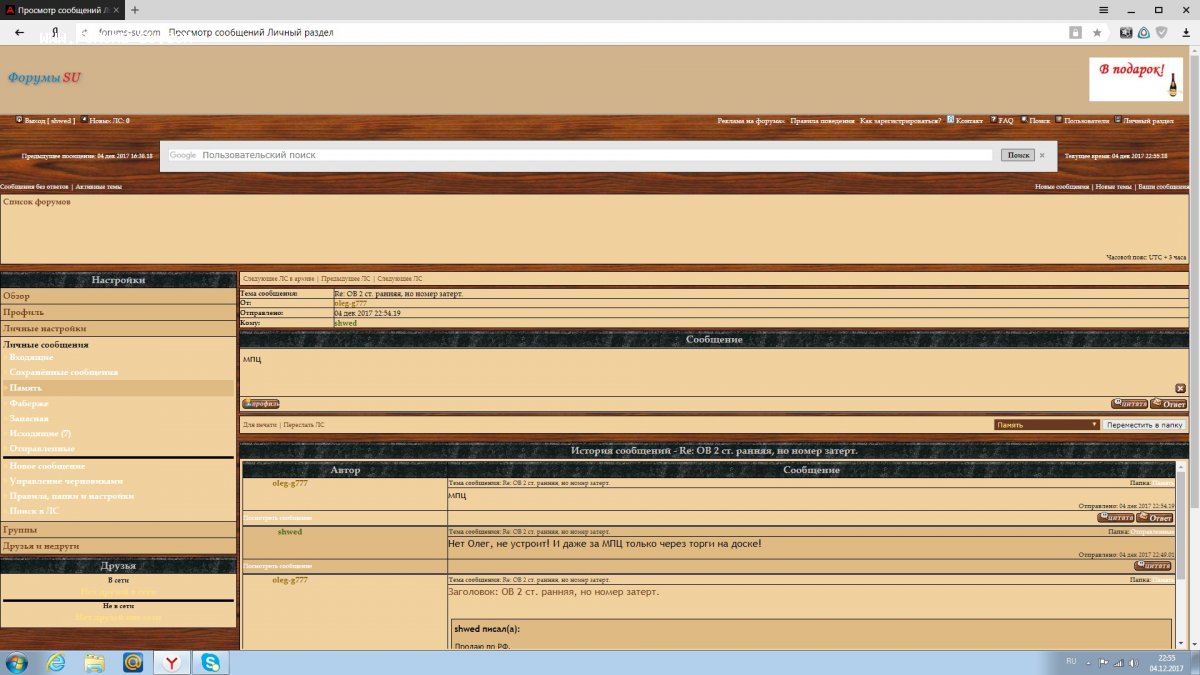Click the Переместить в папку button

tap(1144, 425)
